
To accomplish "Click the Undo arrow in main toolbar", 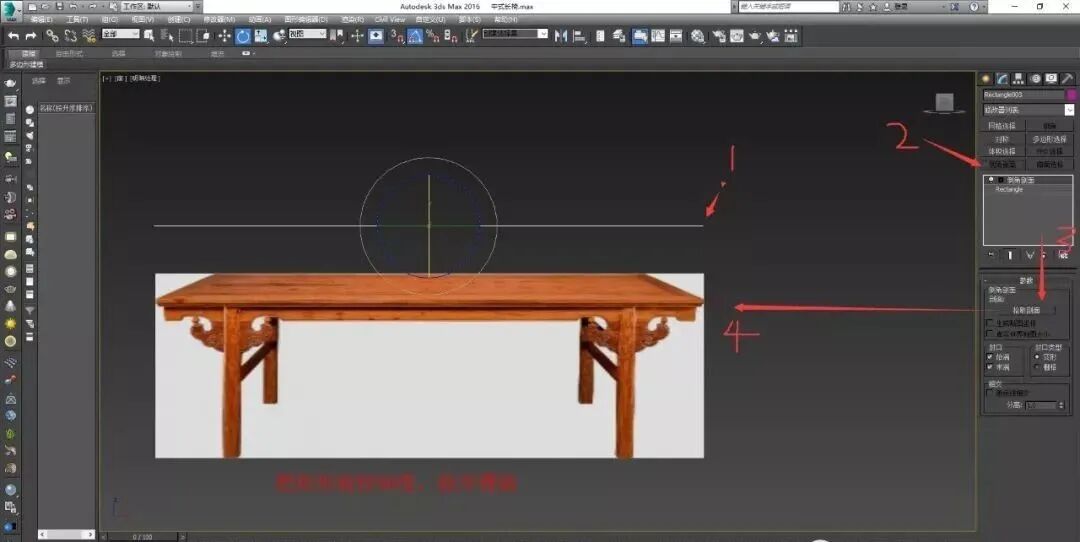I will pos(14,36).
